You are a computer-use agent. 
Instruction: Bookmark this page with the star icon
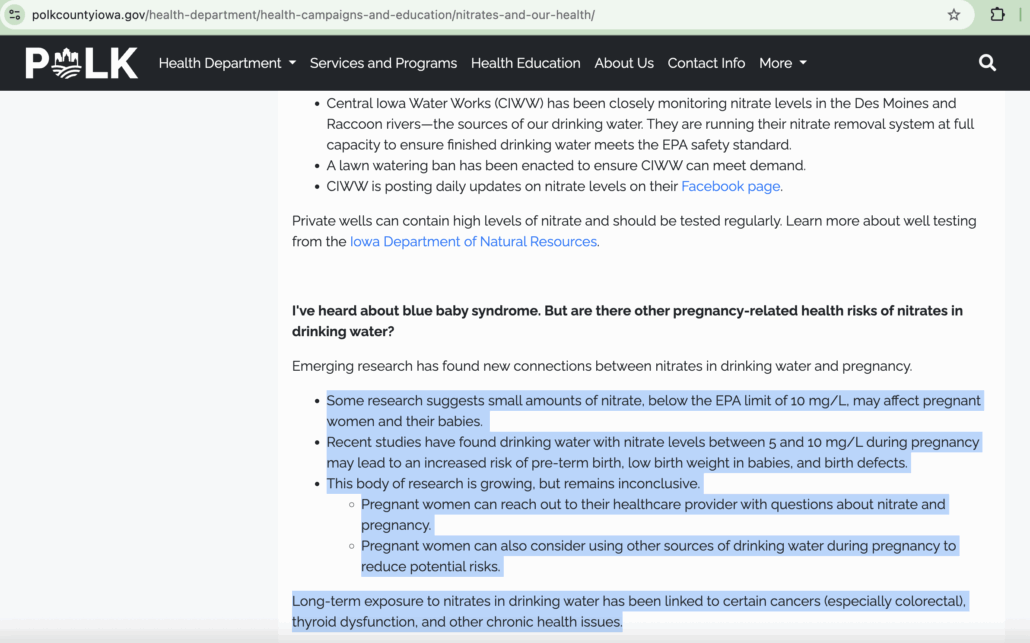(954, 15)
